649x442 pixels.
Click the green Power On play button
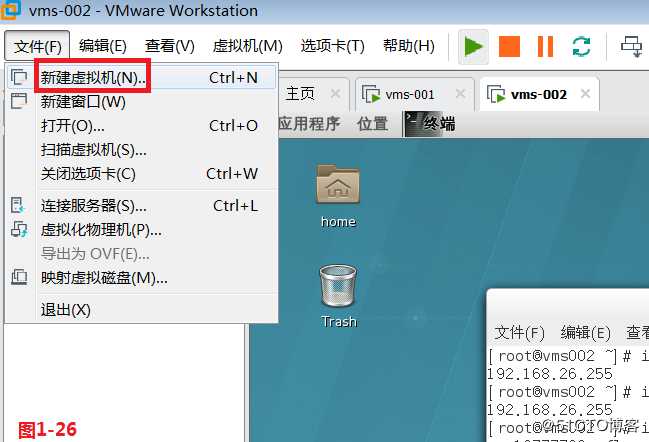coord(474,46)
